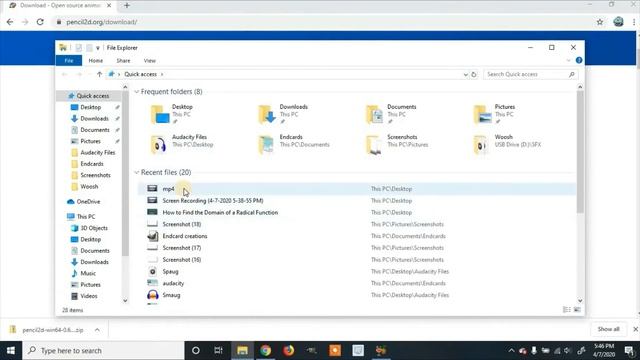Select Screenshot (18) recent file
This screenshot has height=360, width=640.
[357, 224]
